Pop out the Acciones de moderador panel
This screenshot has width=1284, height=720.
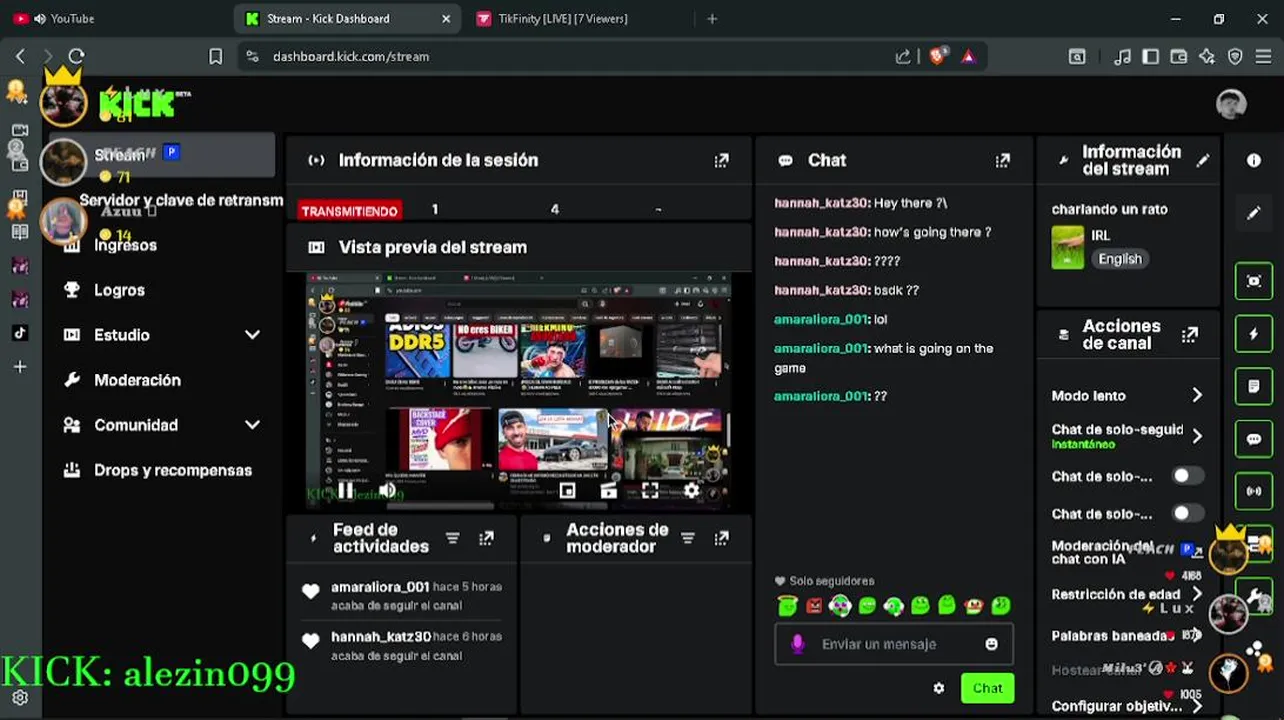[721, 538]
